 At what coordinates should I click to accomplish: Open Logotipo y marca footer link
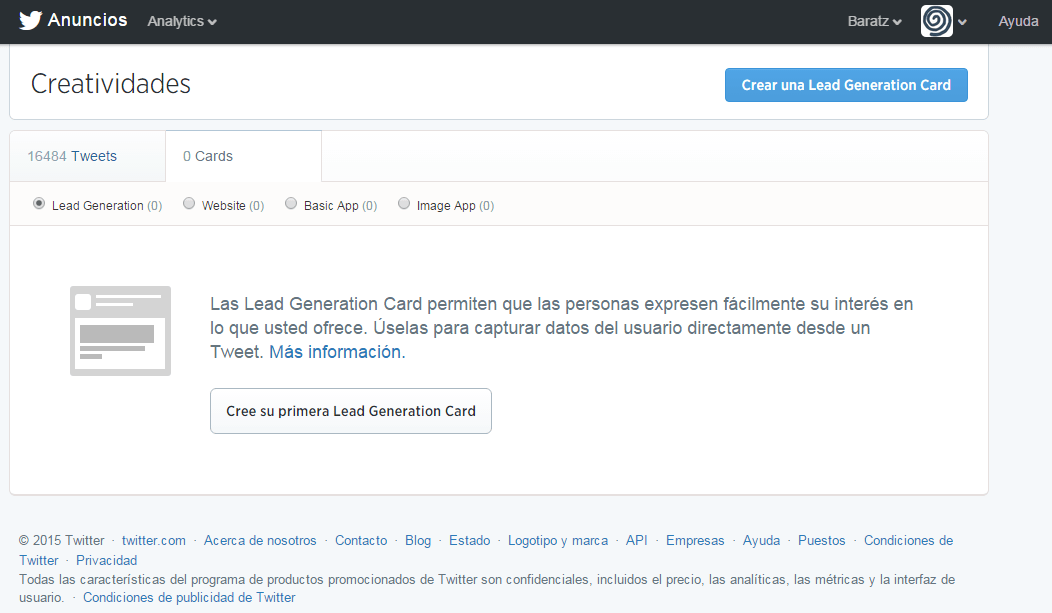tap(558, 541)
